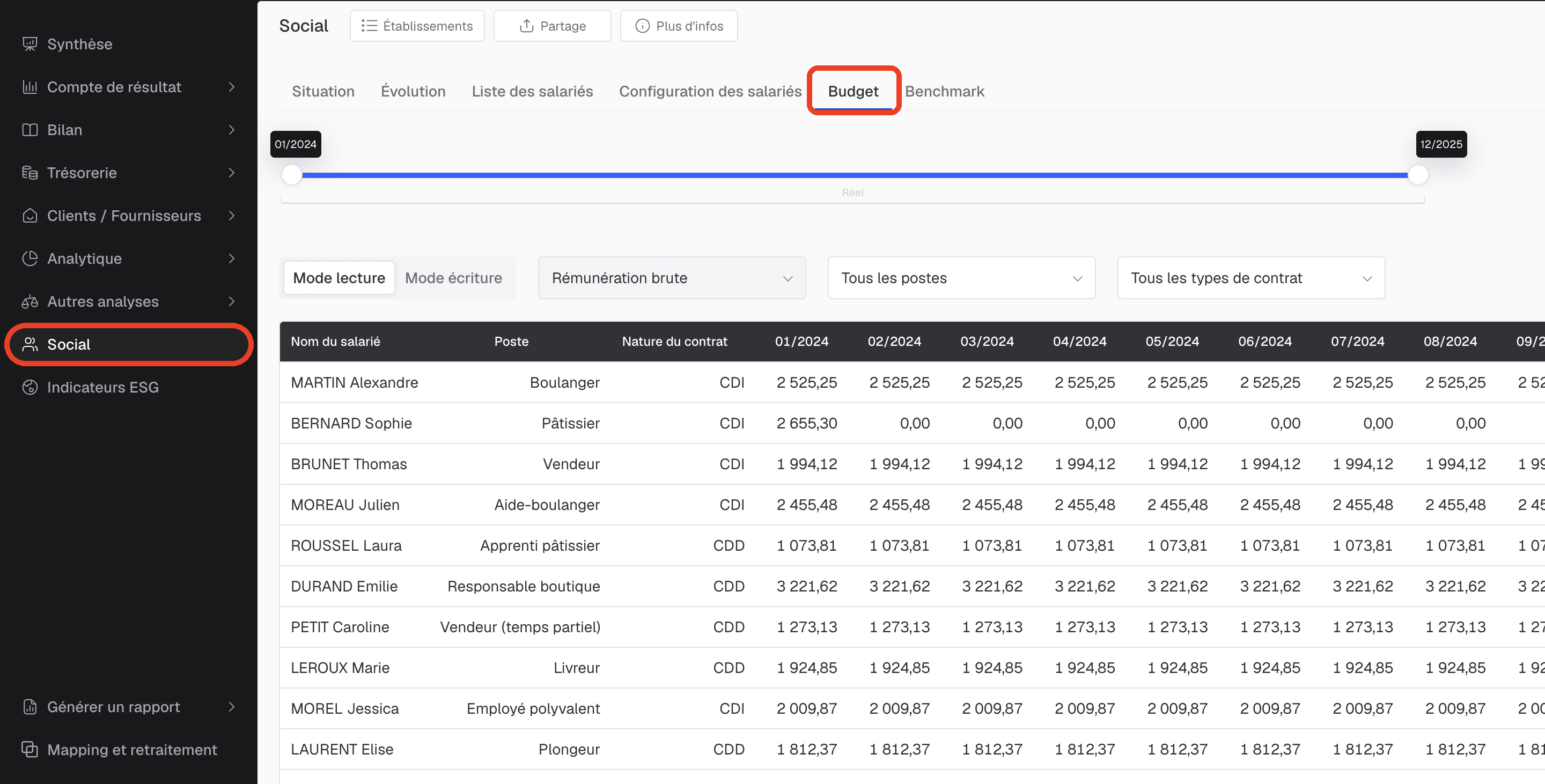This screenshot has height=784, width=1545.
Task: Click the 12/2025 end slider handle
Action: point(1418,175)
